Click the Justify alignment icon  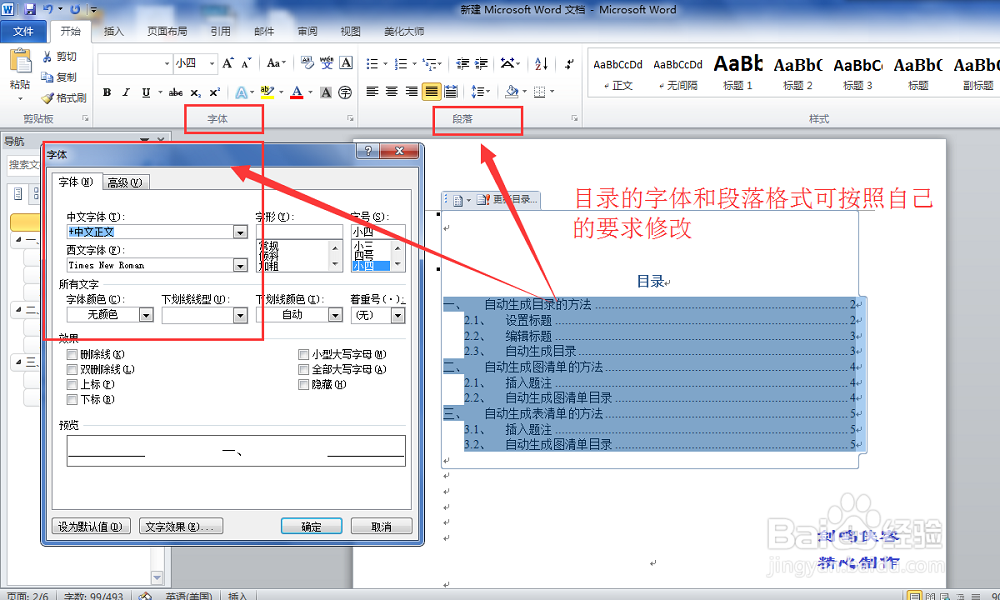[x=431, y=92]
